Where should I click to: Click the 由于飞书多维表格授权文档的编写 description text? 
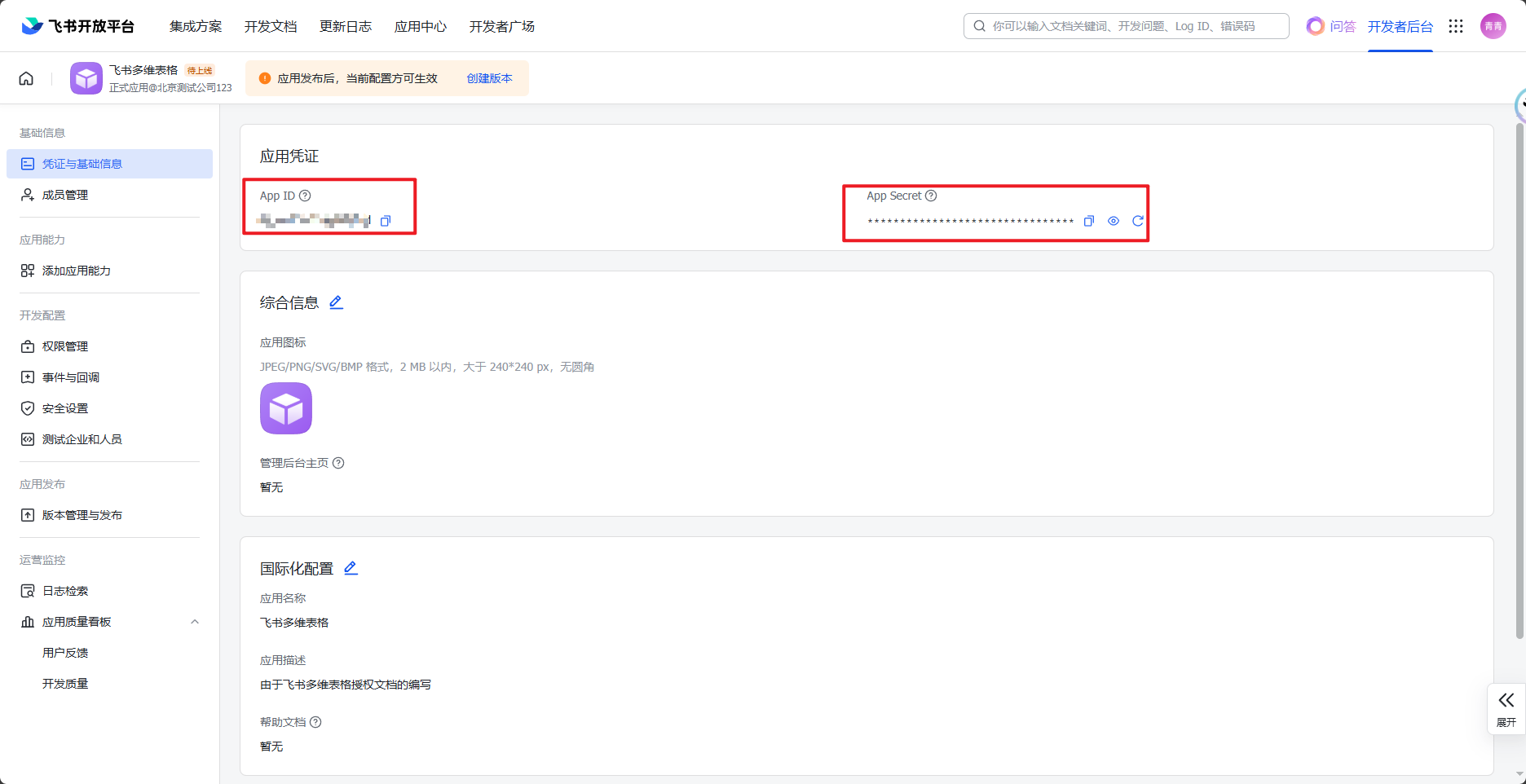pos(346,685)
